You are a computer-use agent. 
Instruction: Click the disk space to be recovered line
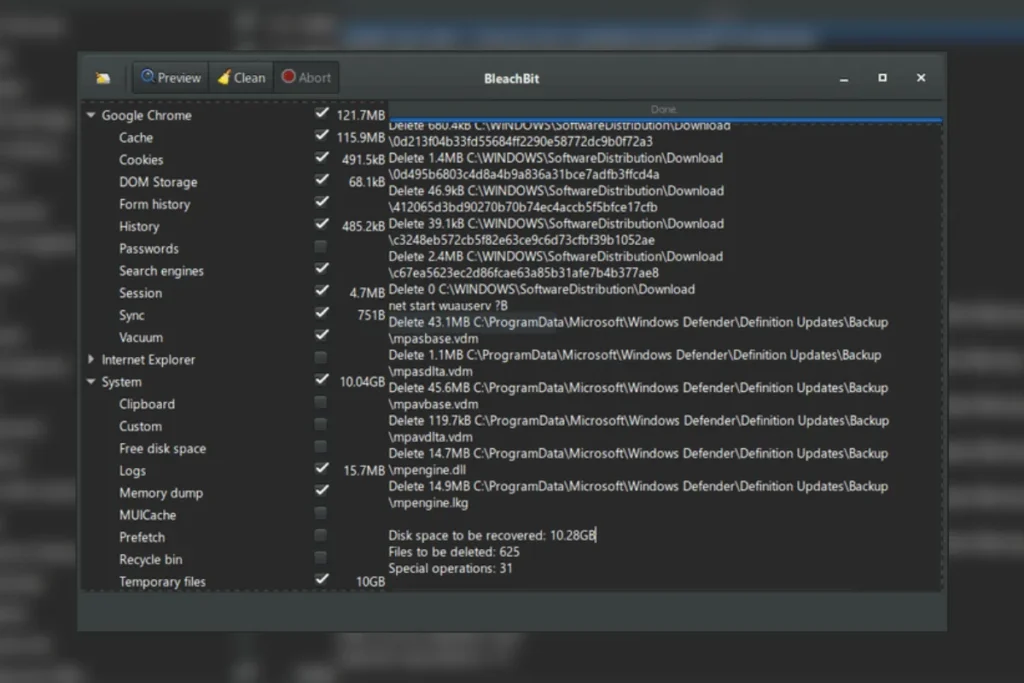[x=491, y=536]
